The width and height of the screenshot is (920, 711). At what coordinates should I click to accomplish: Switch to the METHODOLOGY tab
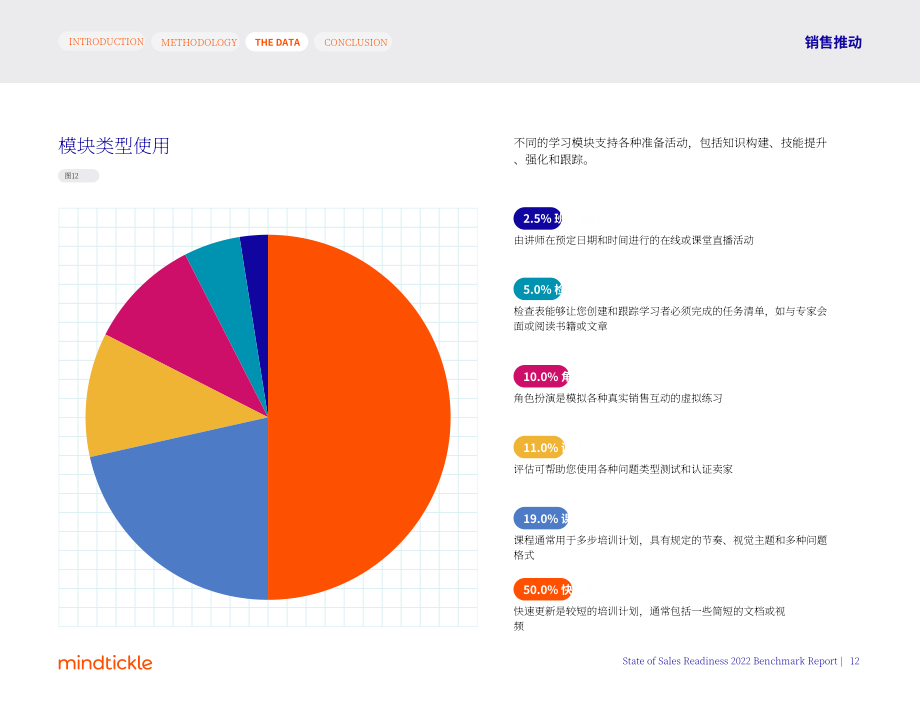coord(195,42)
